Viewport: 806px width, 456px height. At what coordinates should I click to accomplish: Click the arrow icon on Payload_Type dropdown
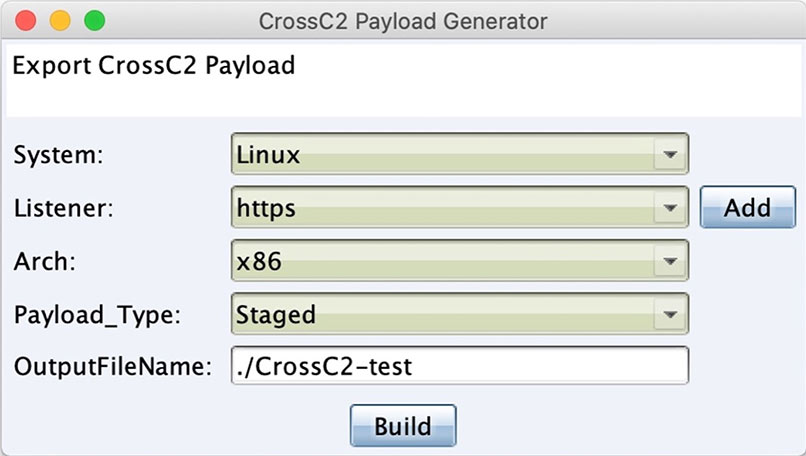click(x=670, y=314)
